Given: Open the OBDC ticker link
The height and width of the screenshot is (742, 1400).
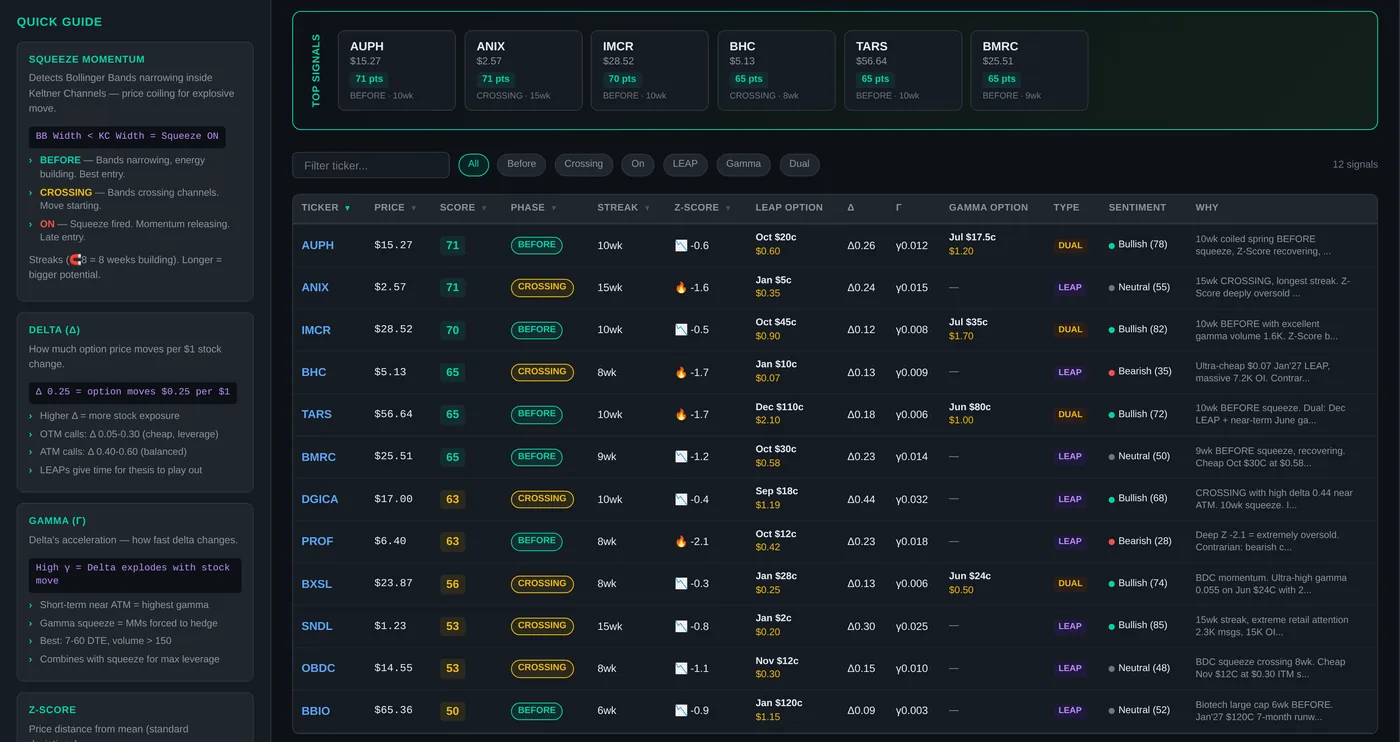Looking at the screenshot, I should pos(318,668).
